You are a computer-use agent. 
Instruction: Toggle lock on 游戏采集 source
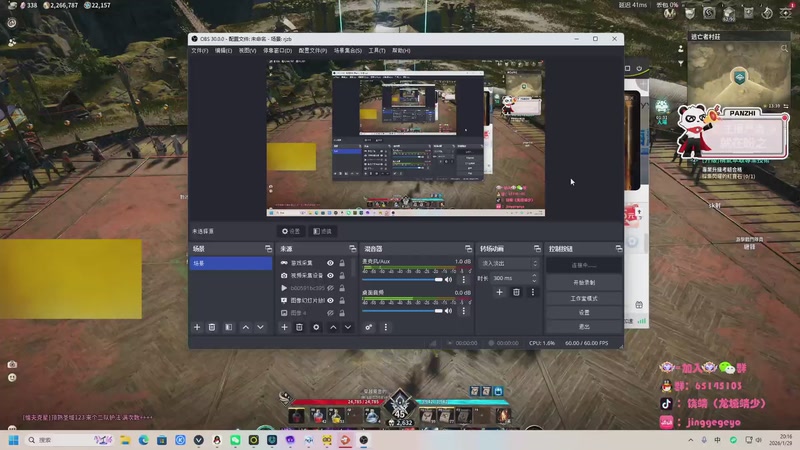coord(342,263)
